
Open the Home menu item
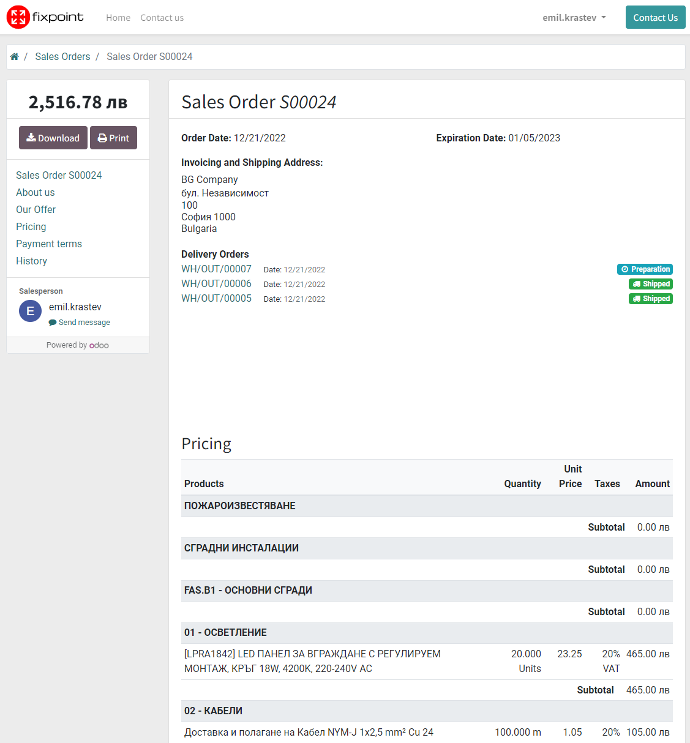tap(118, 18)
